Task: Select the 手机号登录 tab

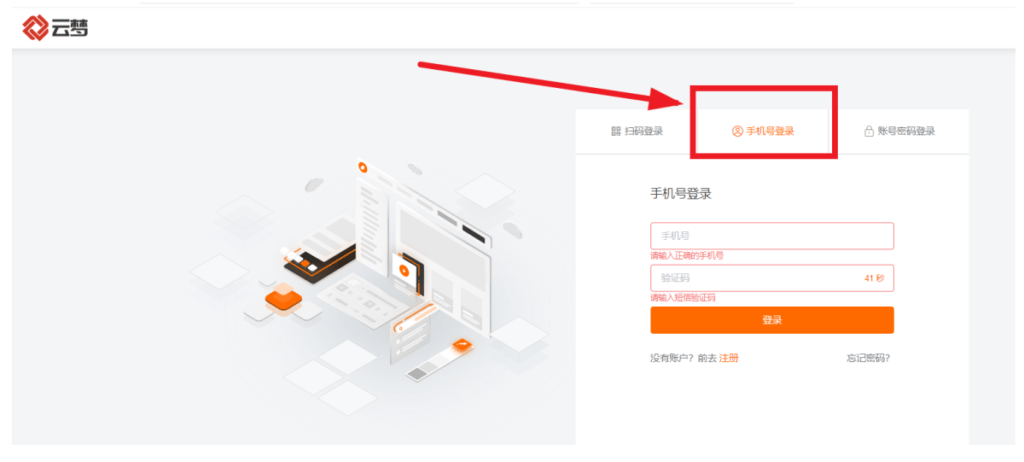Action: [763, 131]
